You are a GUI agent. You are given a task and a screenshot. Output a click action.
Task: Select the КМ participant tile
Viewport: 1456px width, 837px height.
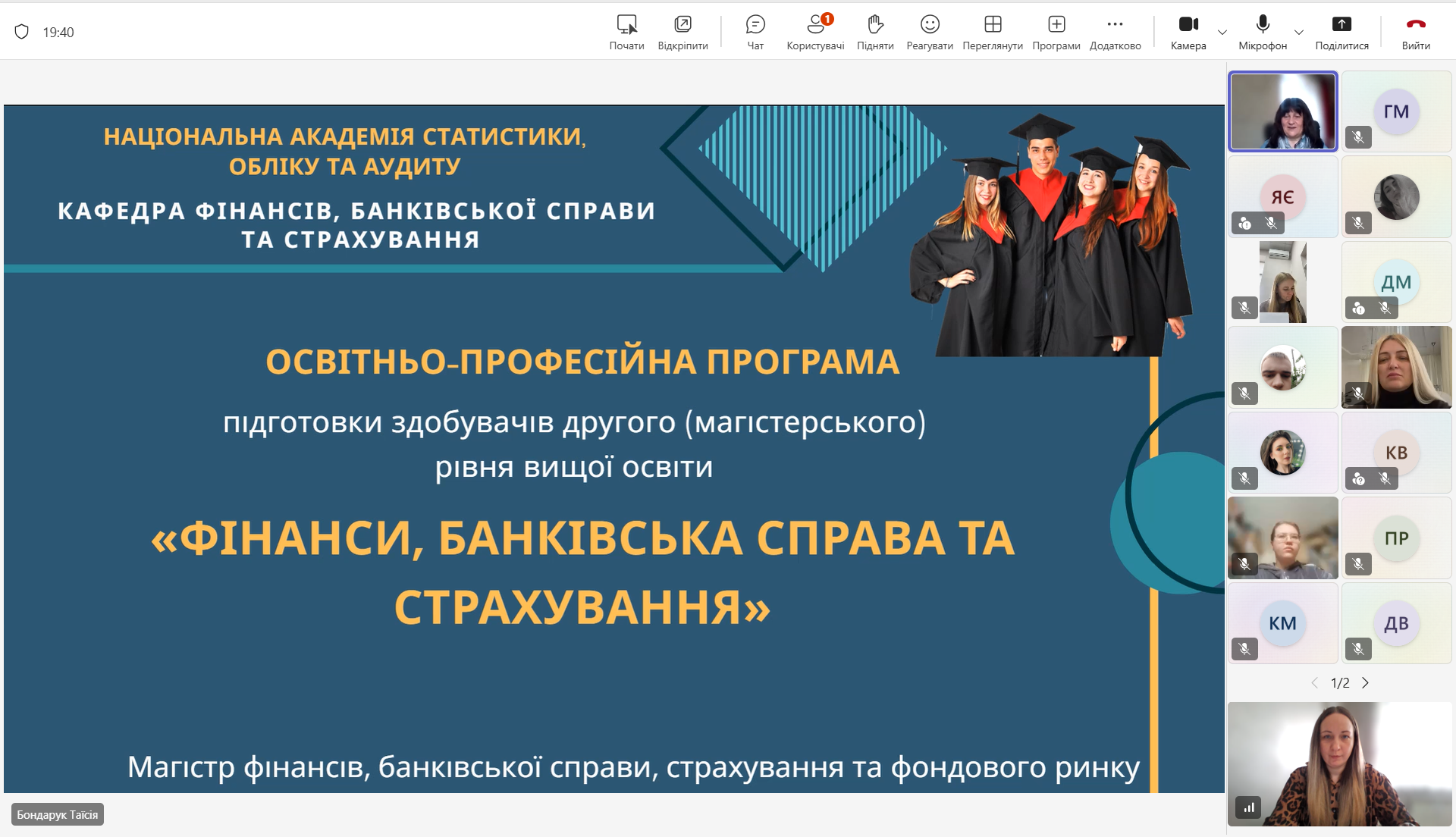tap(1282, 623)
